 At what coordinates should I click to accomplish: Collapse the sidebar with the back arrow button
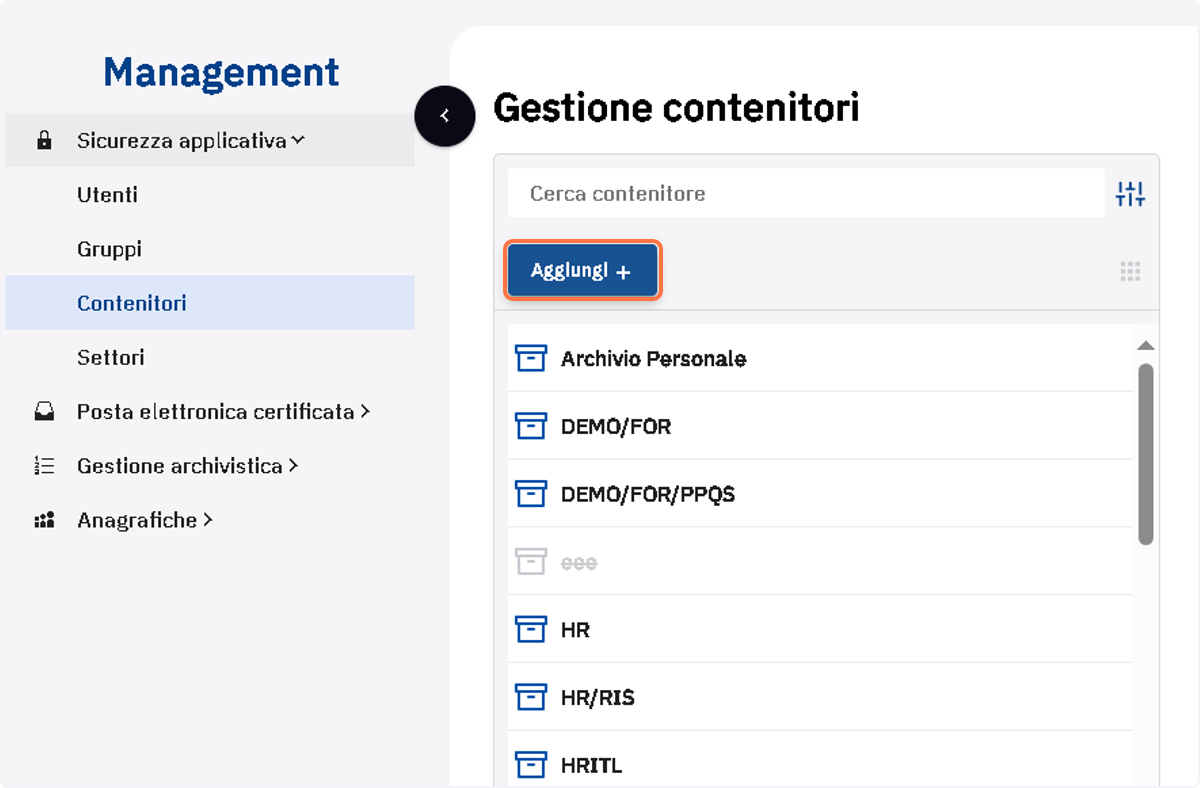(444, 116)
